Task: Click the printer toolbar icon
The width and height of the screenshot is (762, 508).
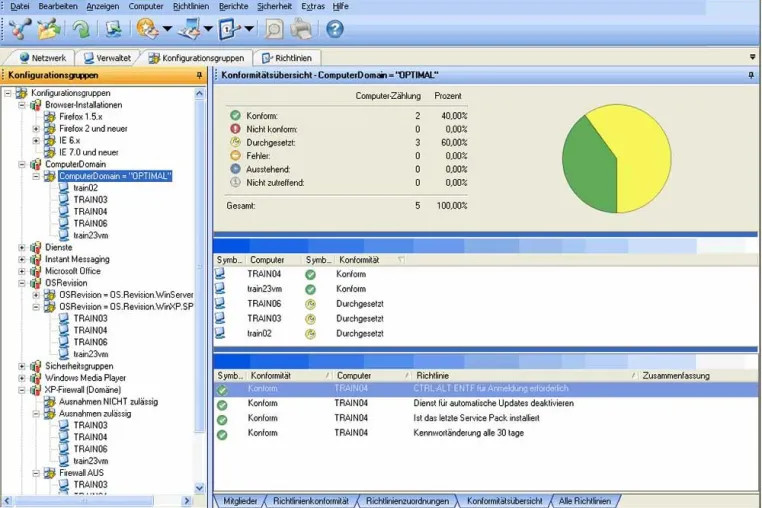Action: [301, 29]
